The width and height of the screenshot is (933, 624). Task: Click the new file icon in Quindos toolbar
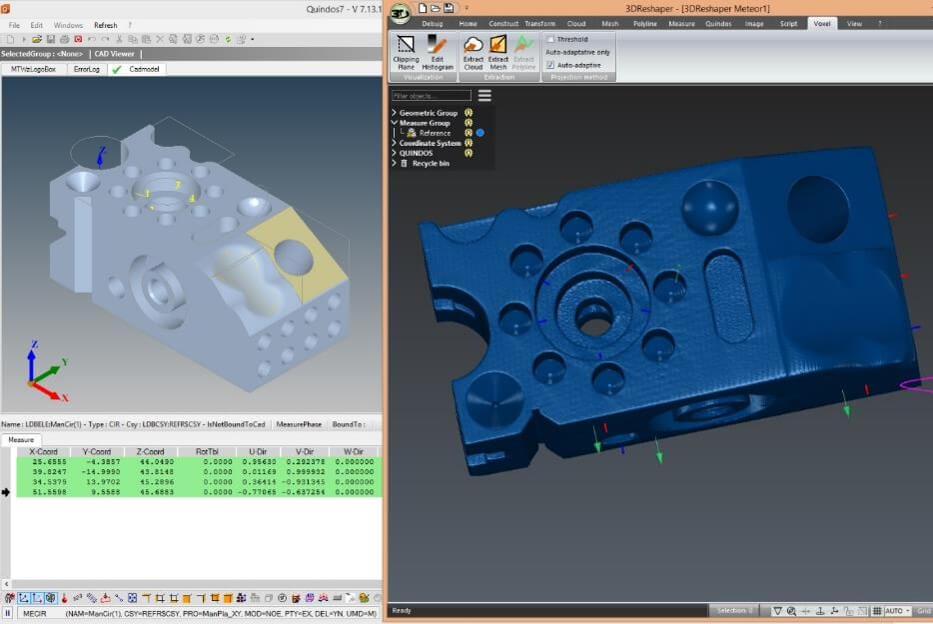[11, 39]
